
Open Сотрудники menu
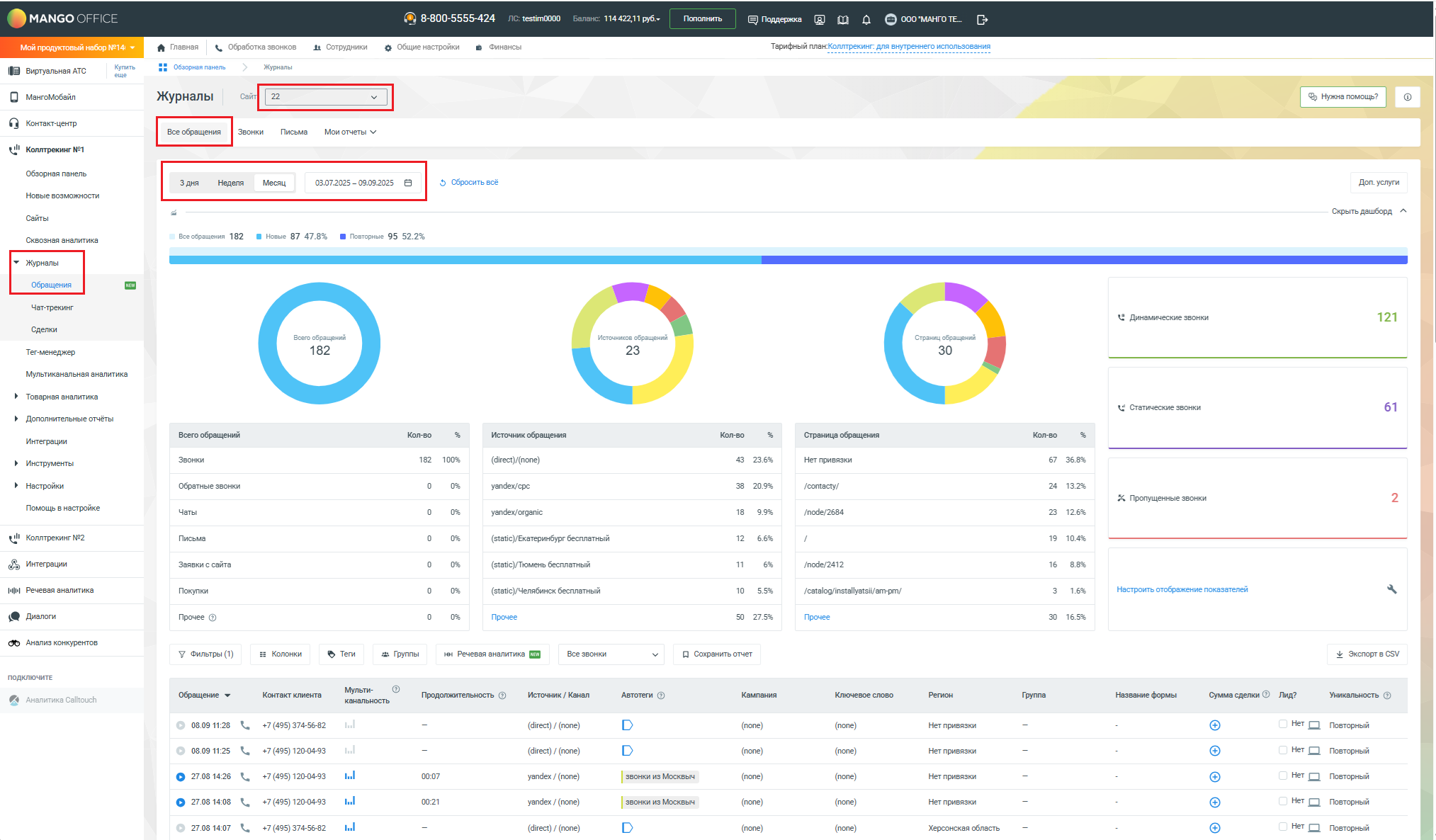pyautogui.click(x=340, y=47)
